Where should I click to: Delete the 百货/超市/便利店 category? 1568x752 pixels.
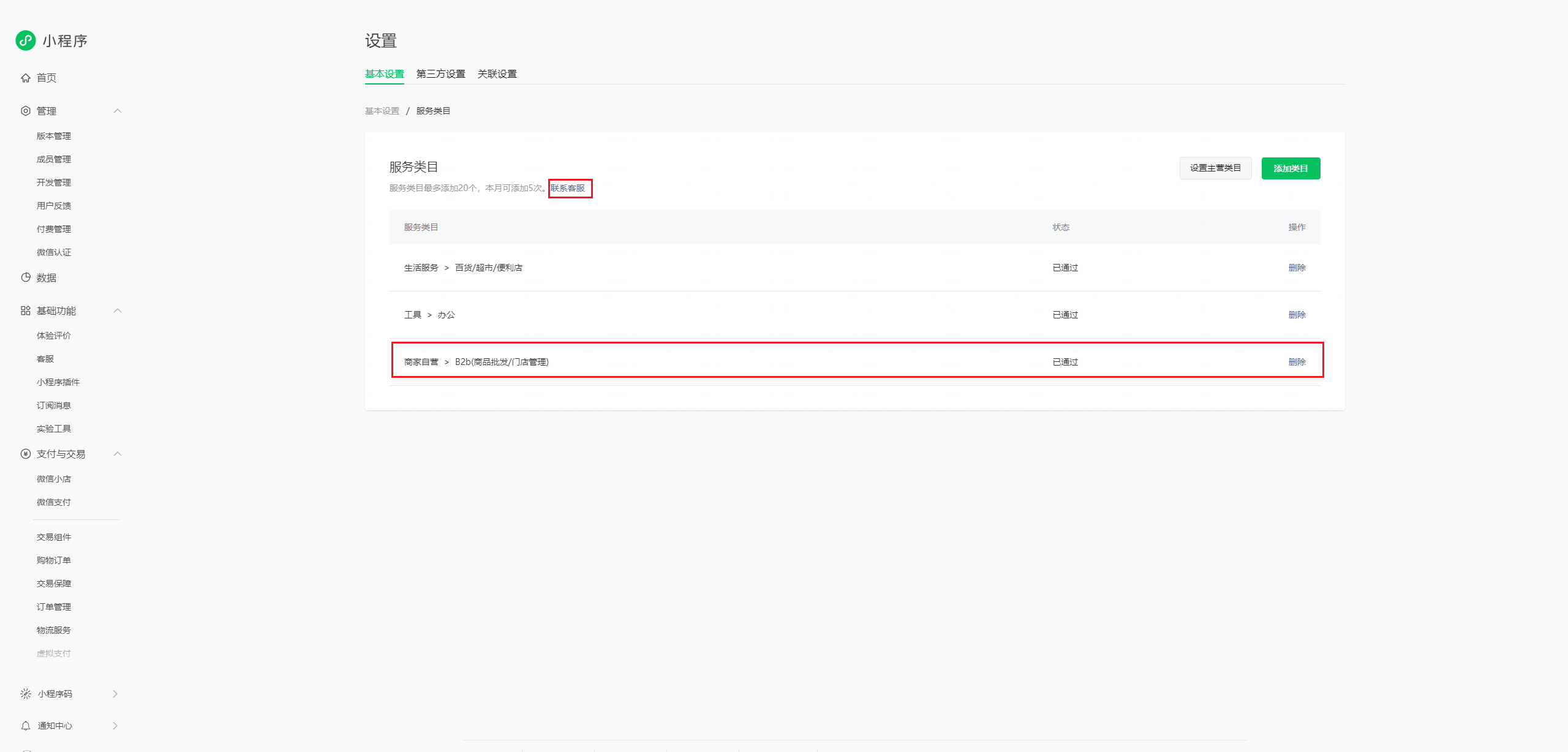(1297, 268)
